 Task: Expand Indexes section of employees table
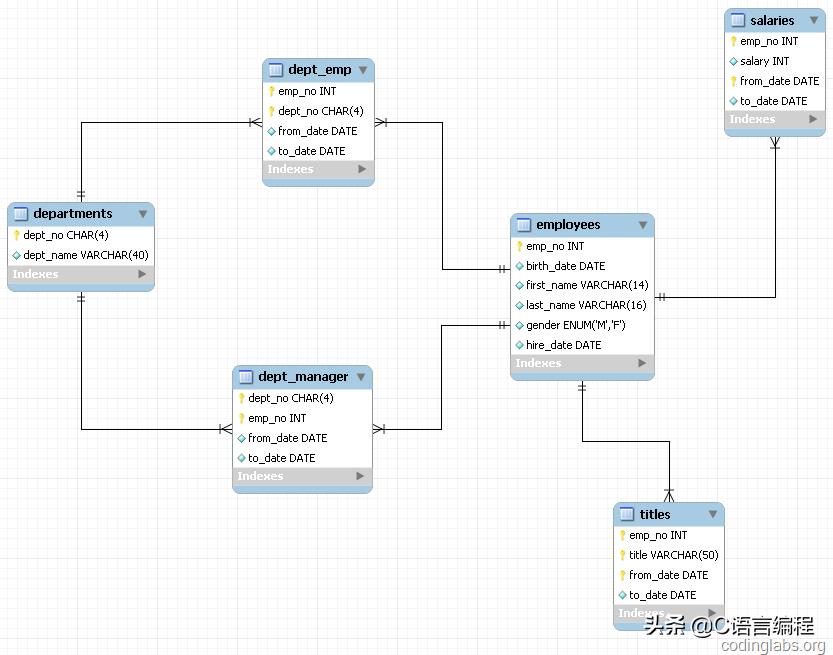[x=642, y=363]
